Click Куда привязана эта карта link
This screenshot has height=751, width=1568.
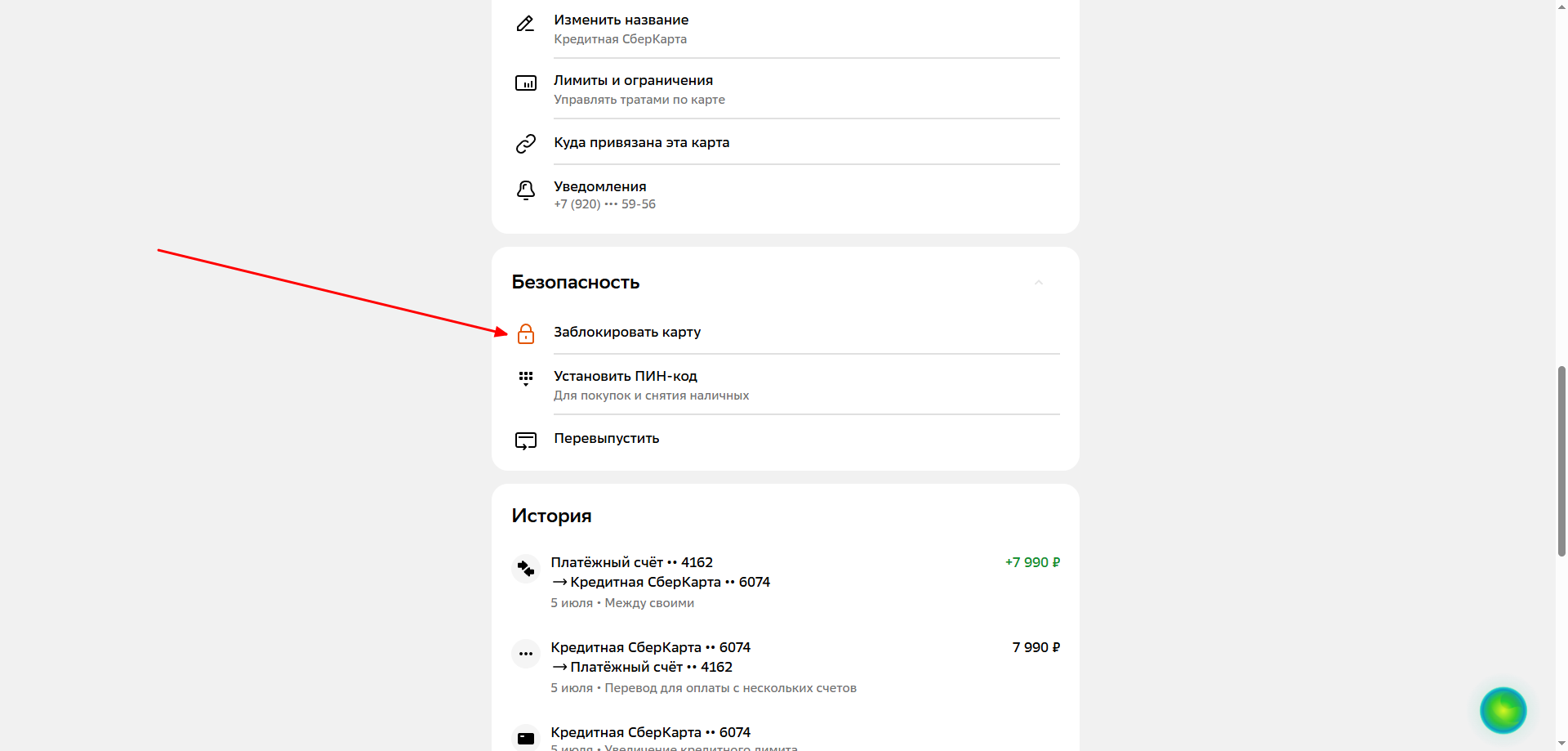(642, 143)
